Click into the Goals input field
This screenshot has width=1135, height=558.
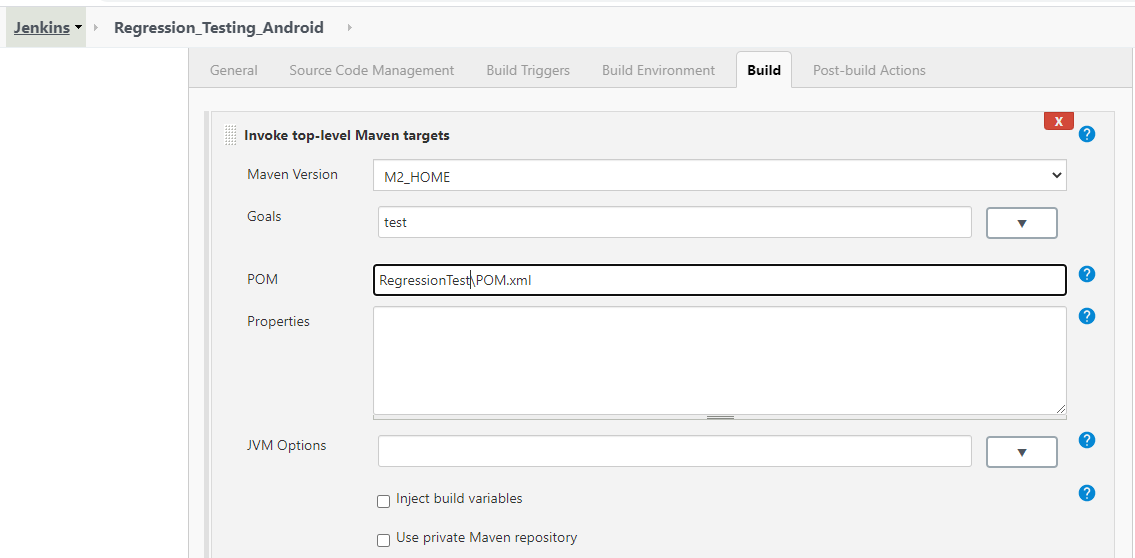point(674,222)
